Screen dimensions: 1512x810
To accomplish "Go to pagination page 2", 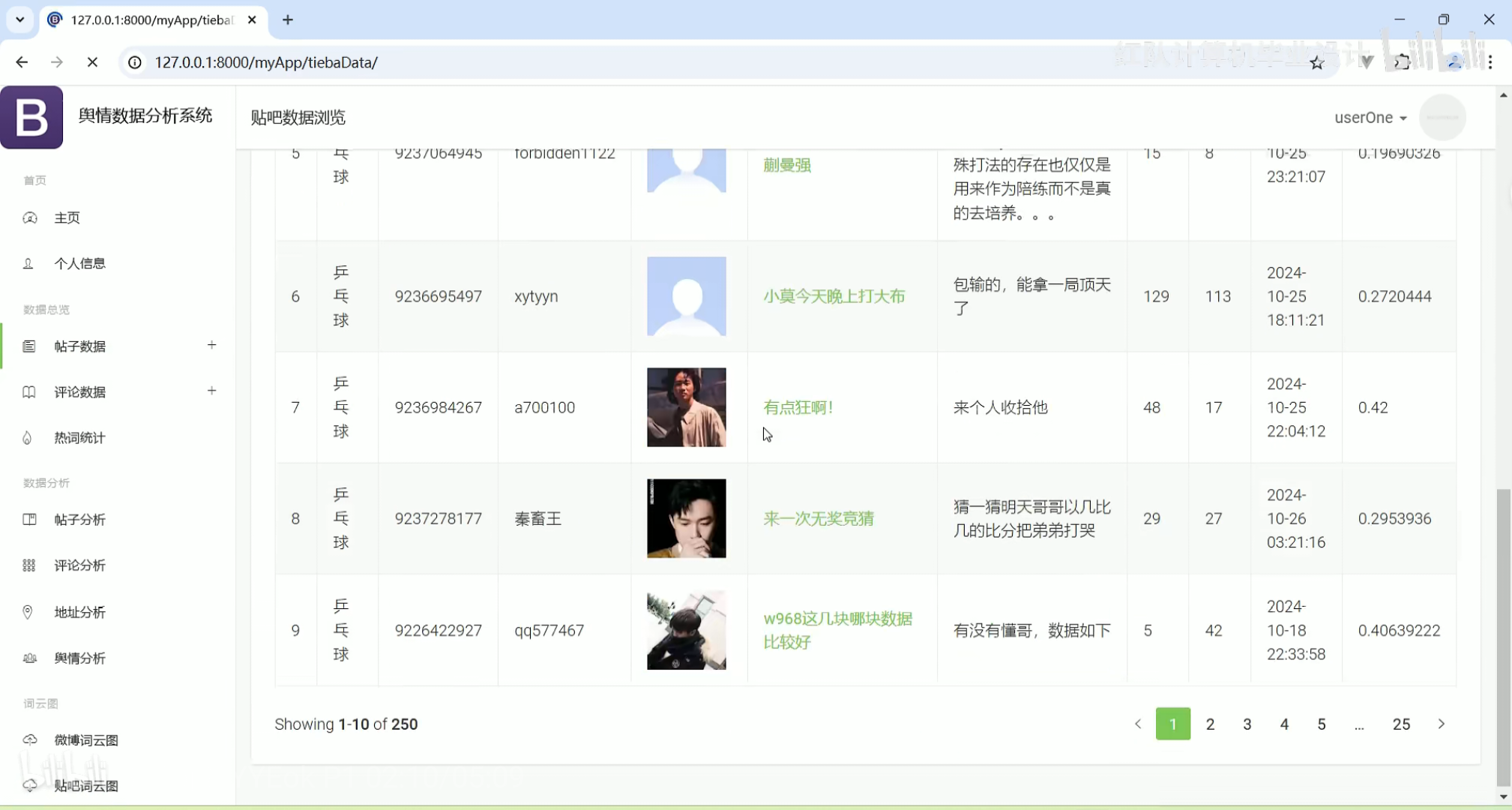I will click(x=1210, y=724).
